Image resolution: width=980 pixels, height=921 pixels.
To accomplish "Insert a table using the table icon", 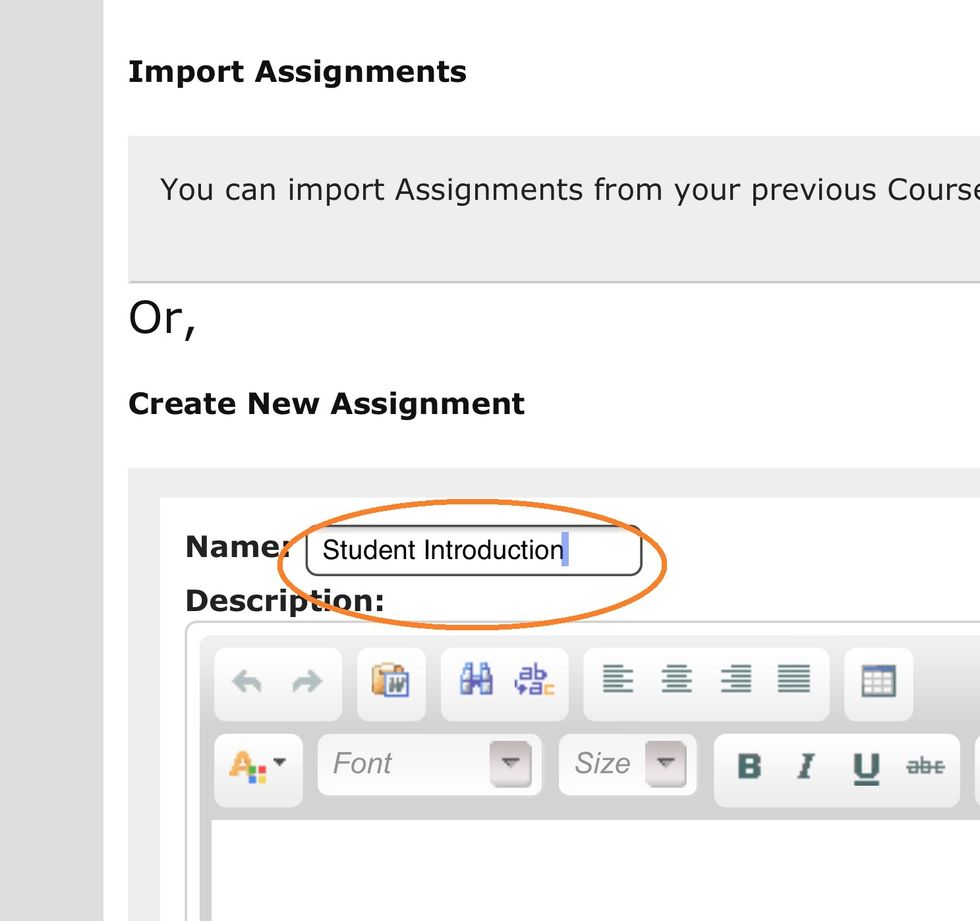I will 878,681.
